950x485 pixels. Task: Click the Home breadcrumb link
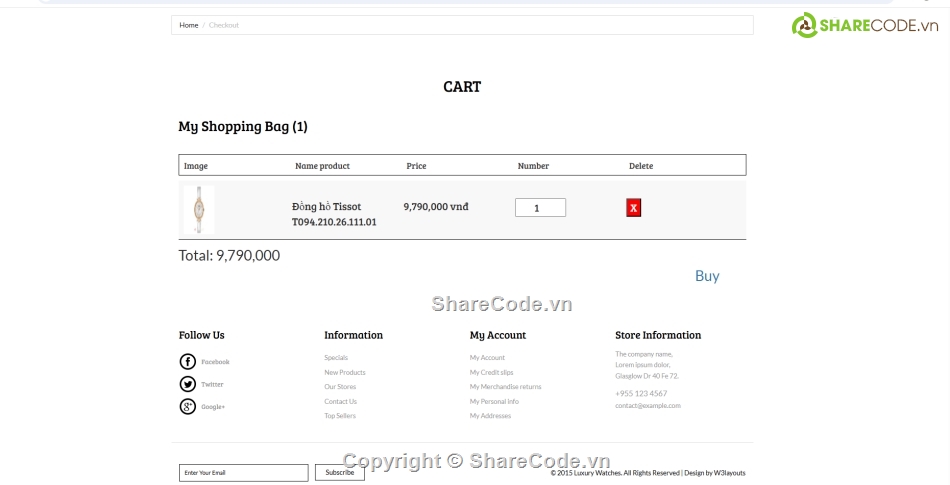(189, 25)
